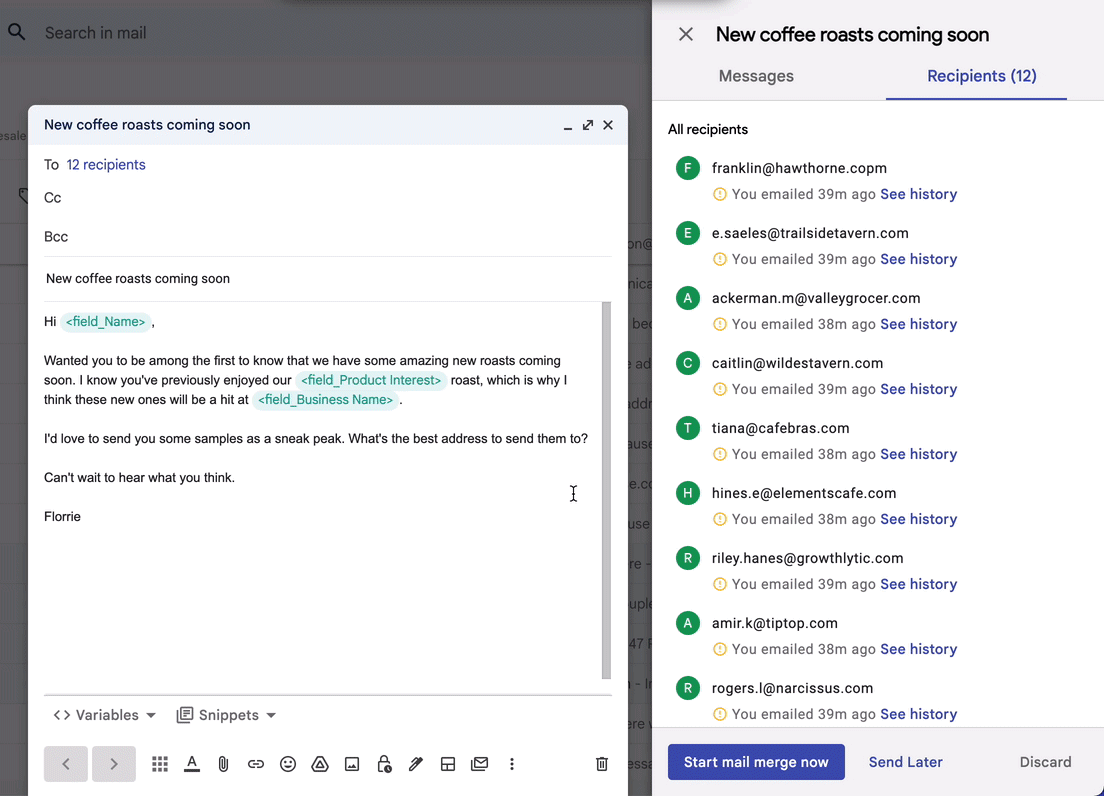Click the Discard button in side panel
Viewport: 1104px width, 796px height.
[x=1046, y=762]
